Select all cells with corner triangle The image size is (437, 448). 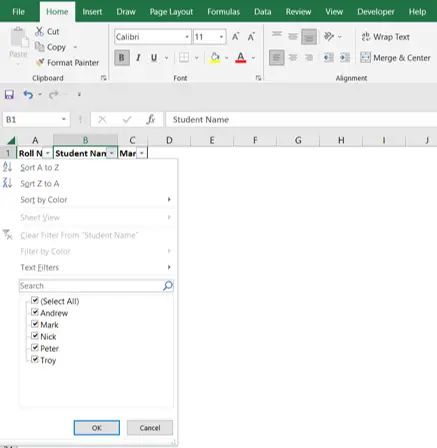pyautogui.click(x=11, y=140)
